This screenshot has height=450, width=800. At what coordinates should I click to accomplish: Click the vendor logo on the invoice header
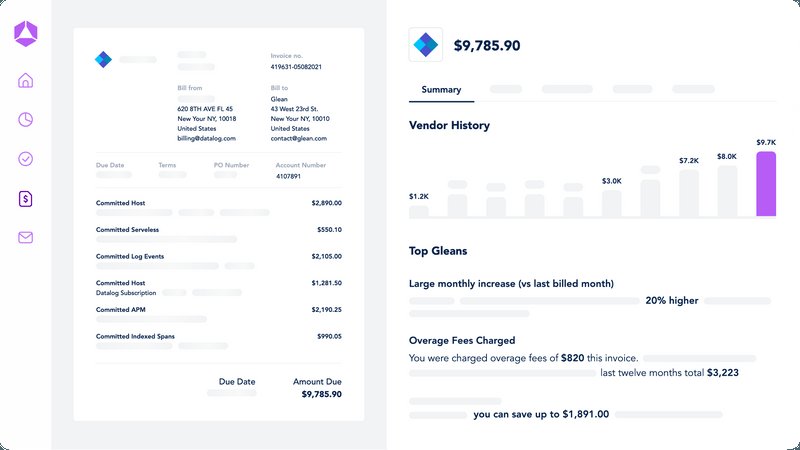click(x=103, y=60)
